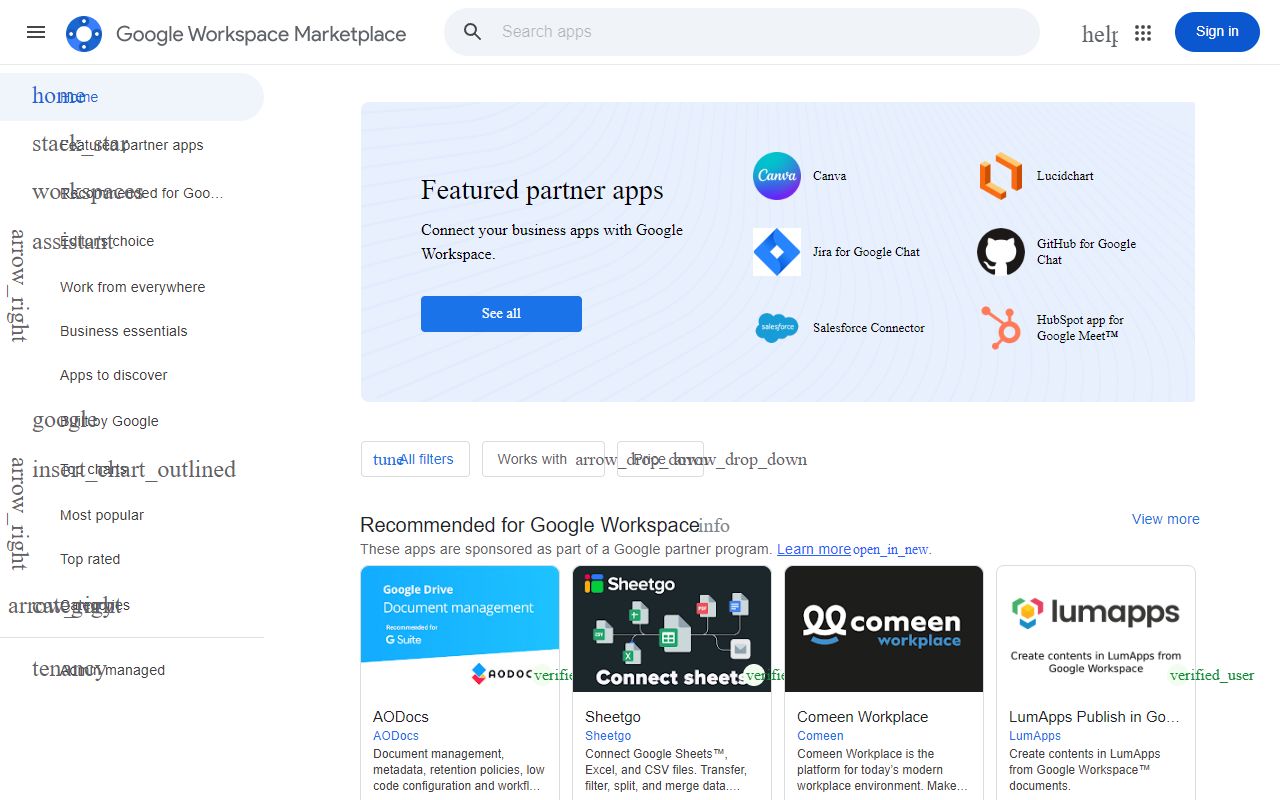Select Most popular in sidebar
This screenshot has height=800, width=1280.
(x=102, y=515)
